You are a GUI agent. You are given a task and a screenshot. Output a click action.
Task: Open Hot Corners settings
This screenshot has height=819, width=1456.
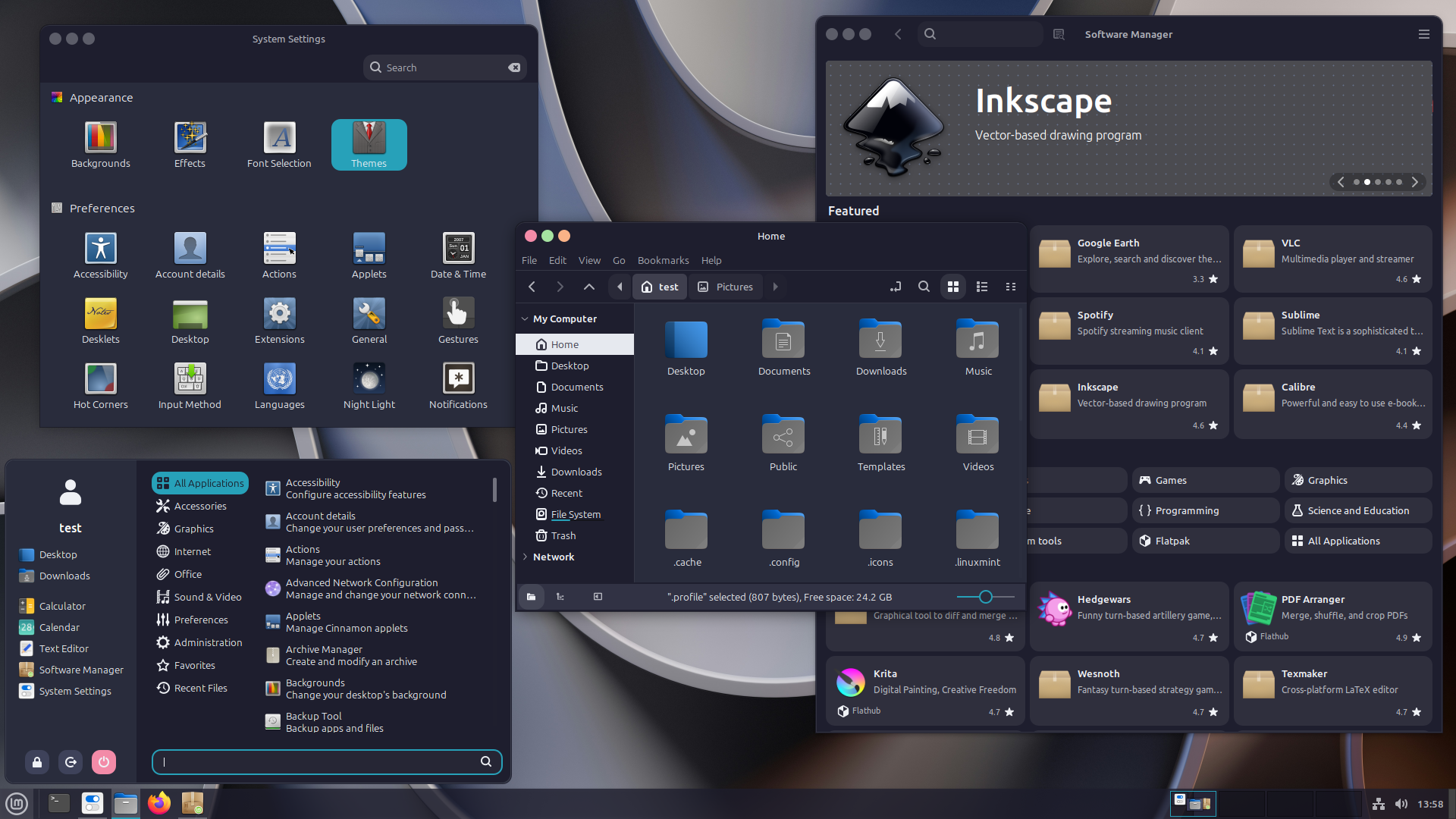(100, 386)
